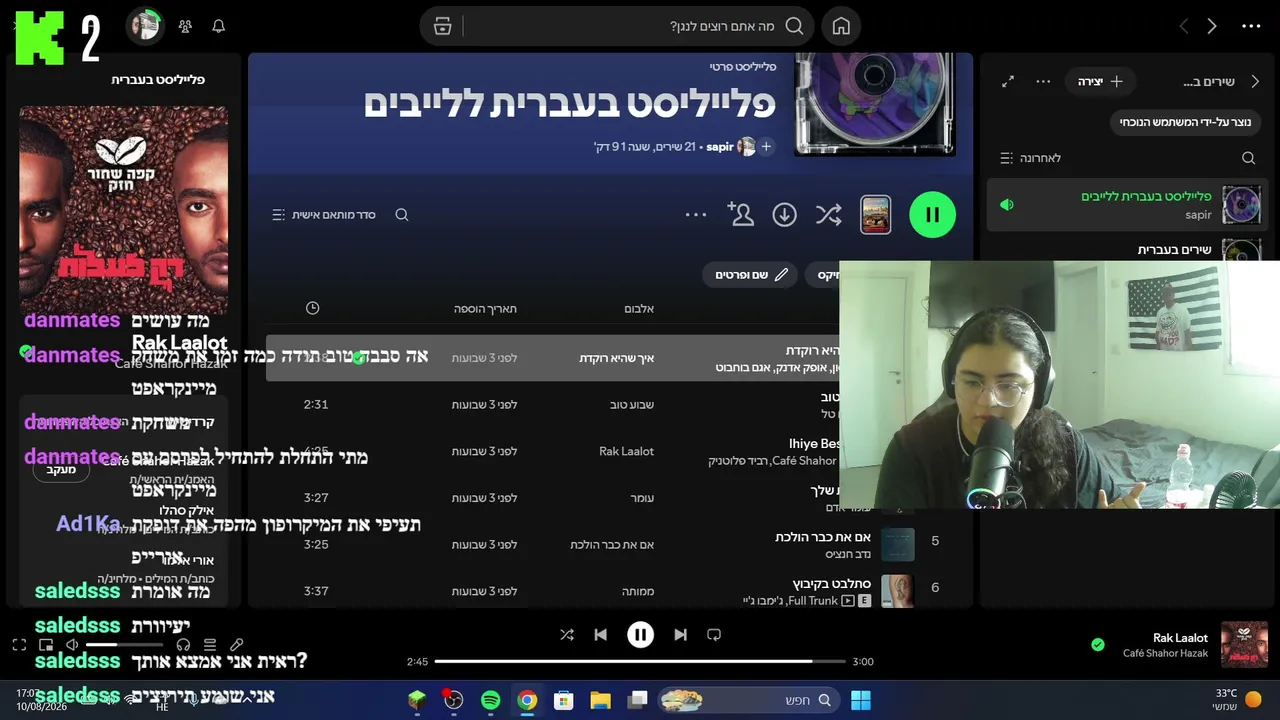Skip to the previous track
Screen dimensions: 1280x720
click(600, 634)
